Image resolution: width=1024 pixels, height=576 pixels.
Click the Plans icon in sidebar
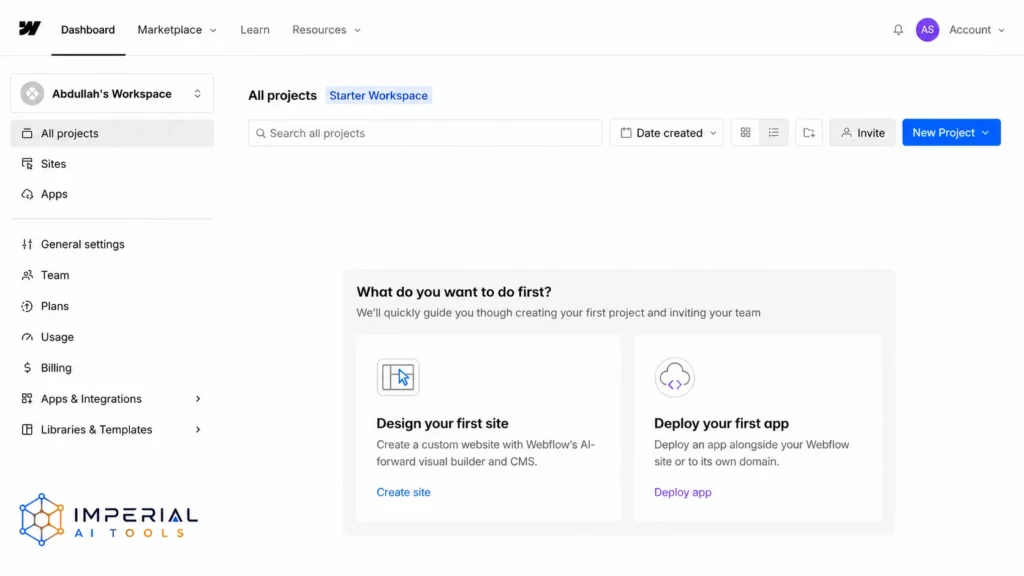point(27,306)
